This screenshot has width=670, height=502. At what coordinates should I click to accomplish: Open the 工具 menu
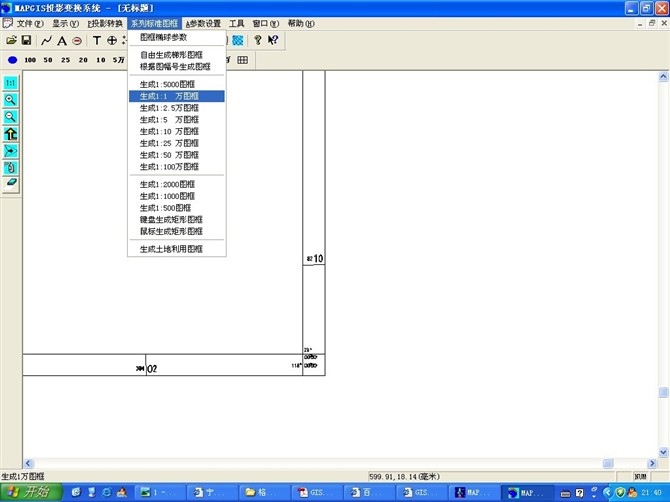point(236,23)
